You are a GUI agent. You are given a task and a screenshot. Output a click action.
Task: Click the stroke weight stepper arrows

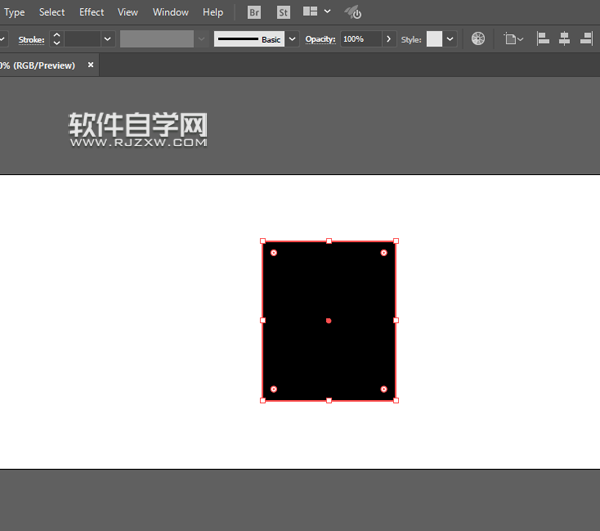pyautogui.click(x=57, y=39)
